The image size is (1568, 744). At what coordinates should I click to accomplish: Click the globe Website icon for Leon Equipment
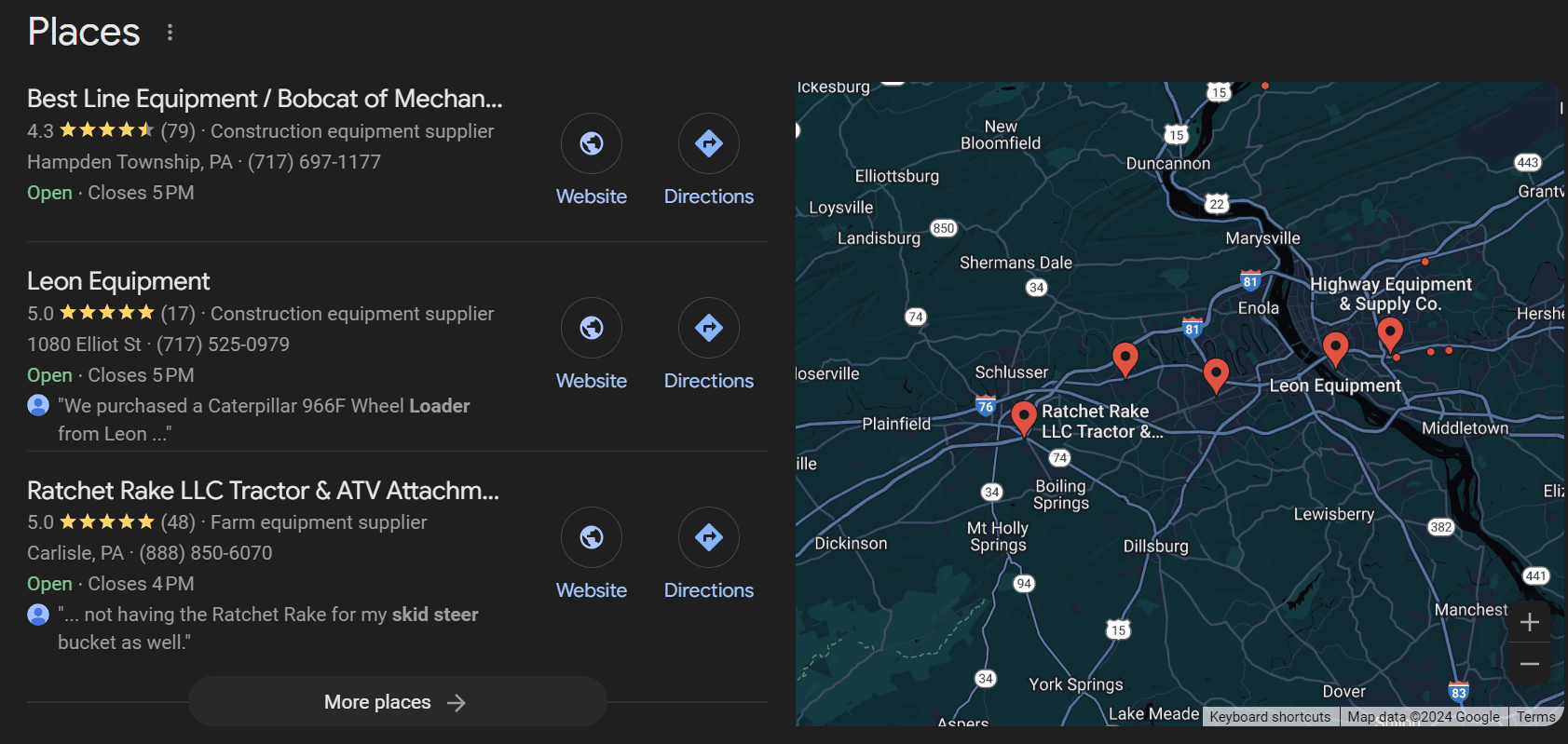click(592, 328)
